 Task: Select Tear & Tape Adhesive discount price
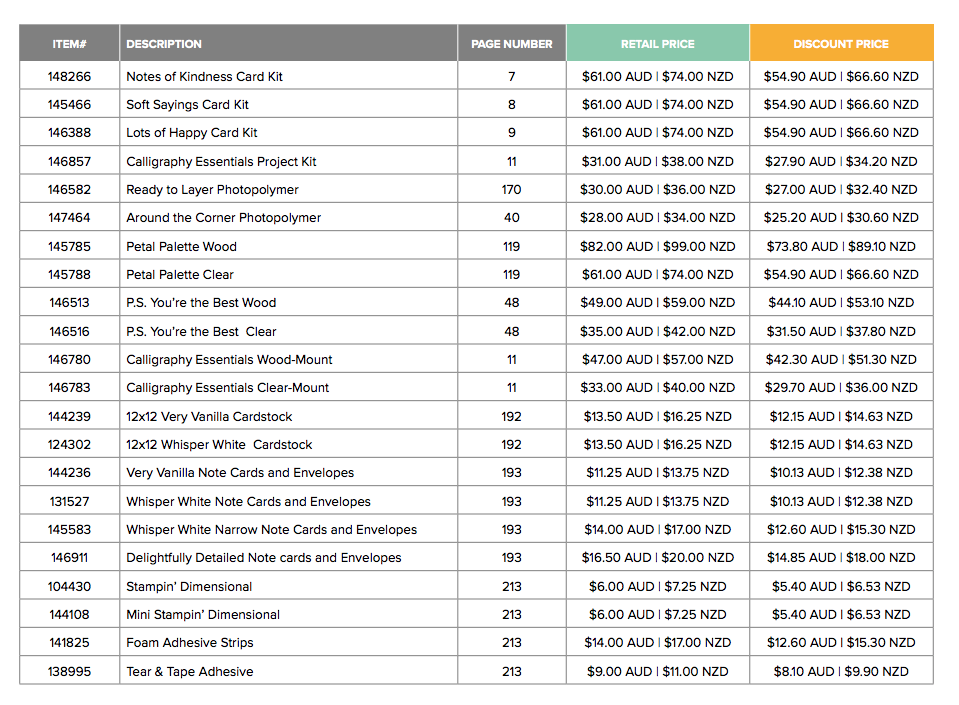click(x=840, y=672)
